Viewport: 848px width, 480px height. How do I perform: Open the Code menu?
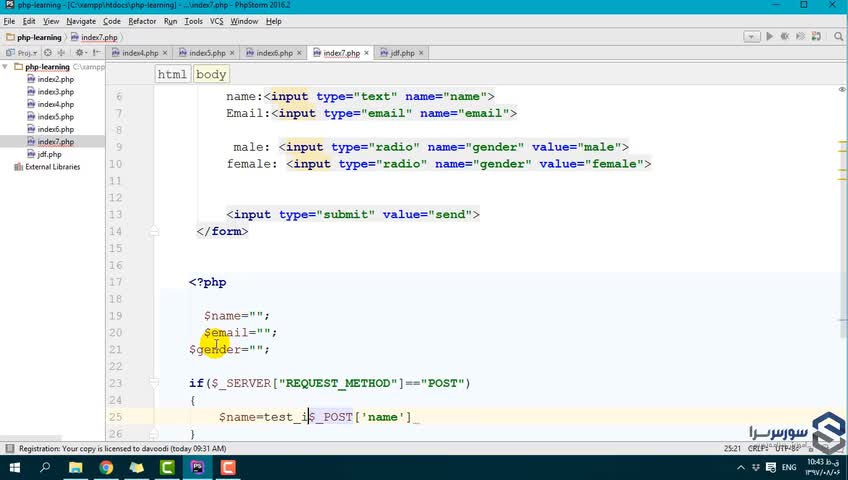(112, 21)
